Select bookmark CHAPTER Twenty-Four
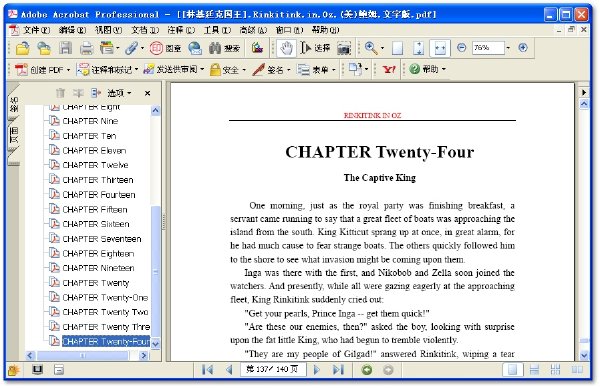Screen dimensions: 600x388 pyautogui.click(x=106, y=341)
